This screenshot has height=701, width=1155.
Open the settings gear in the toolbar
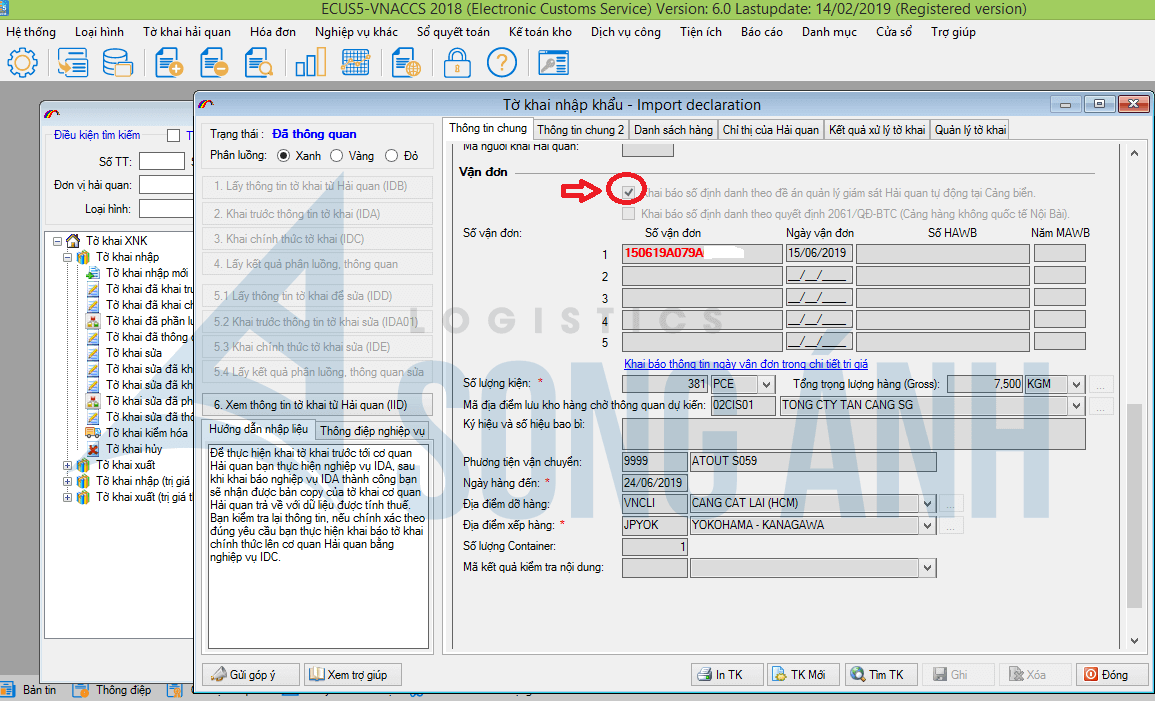pyautogui.click(x=22, y=64)
